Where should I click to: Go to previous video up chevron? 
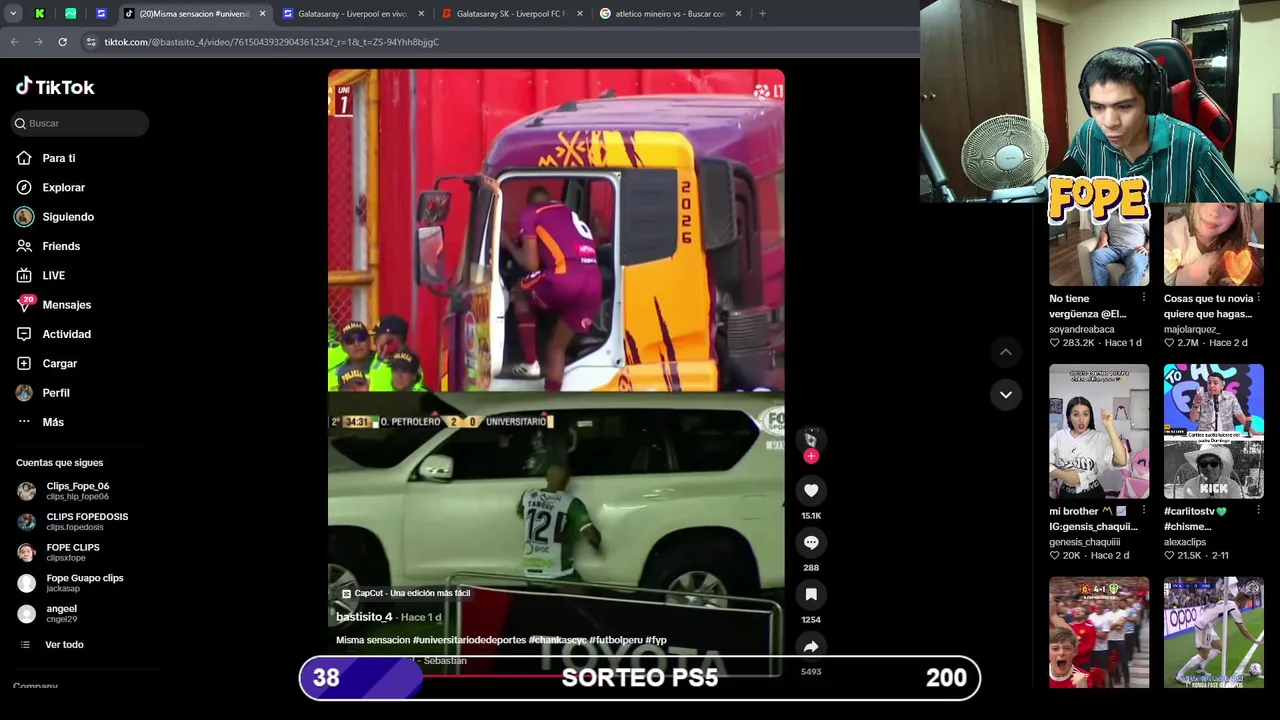1006,352
